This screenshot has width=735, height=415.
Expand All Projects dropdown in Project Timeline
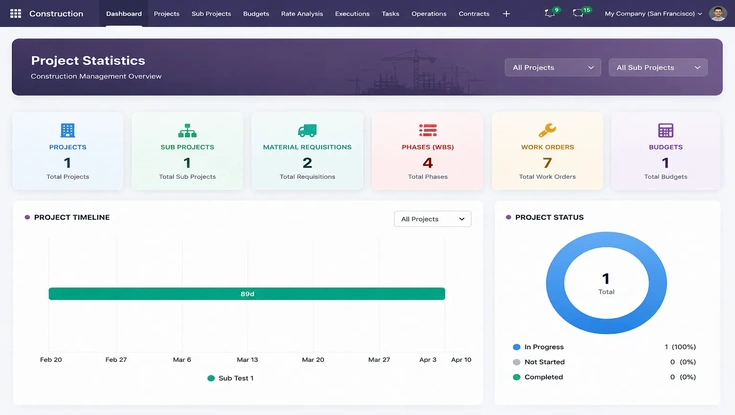432,219
